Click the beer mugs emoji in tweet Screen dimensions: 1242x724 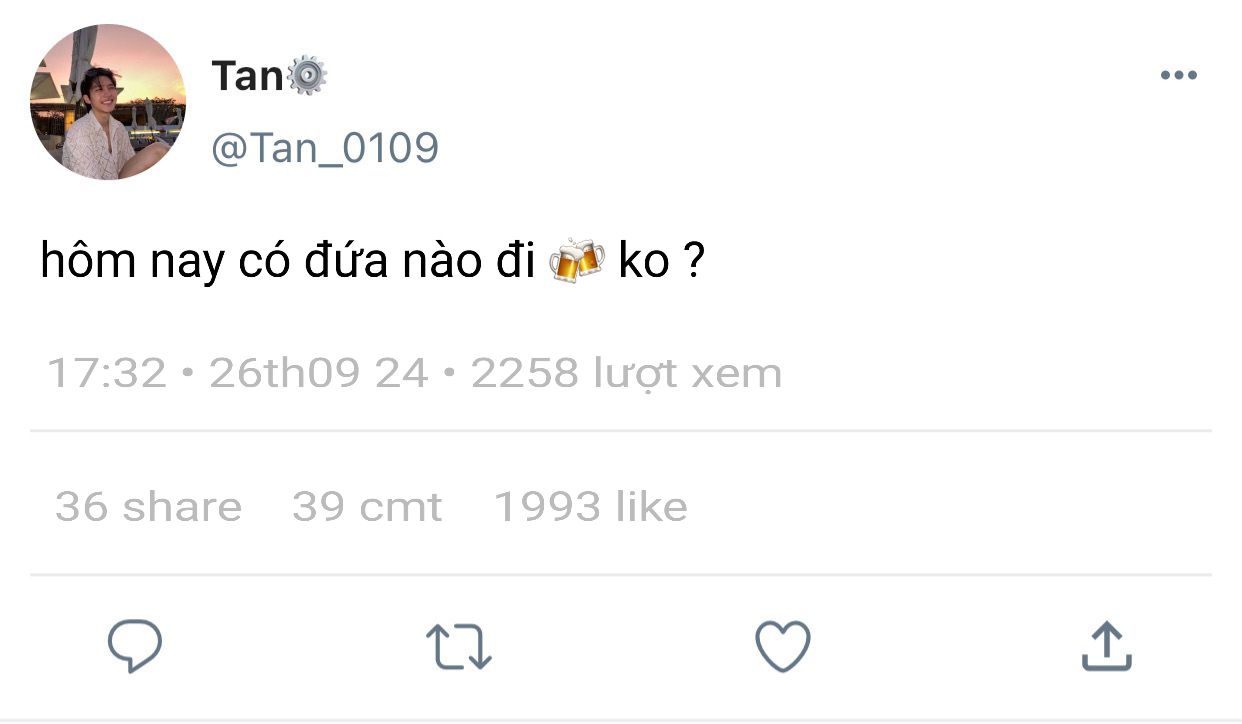click(x=577, y=261)
